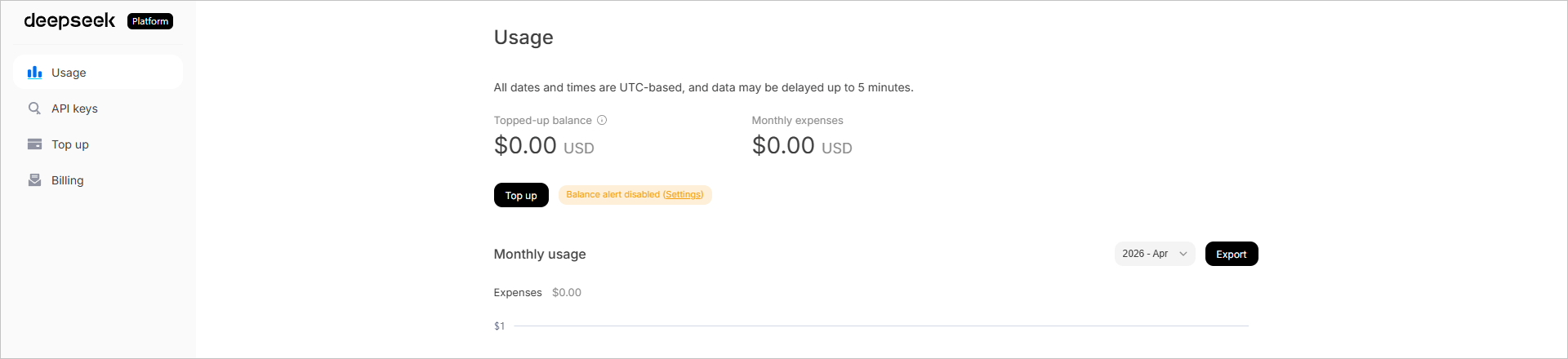Image resolution: width=1568 pixels, height=359 pixels.
Task: Click the API keys magnifier icon
Action: [x=34, y=109]
